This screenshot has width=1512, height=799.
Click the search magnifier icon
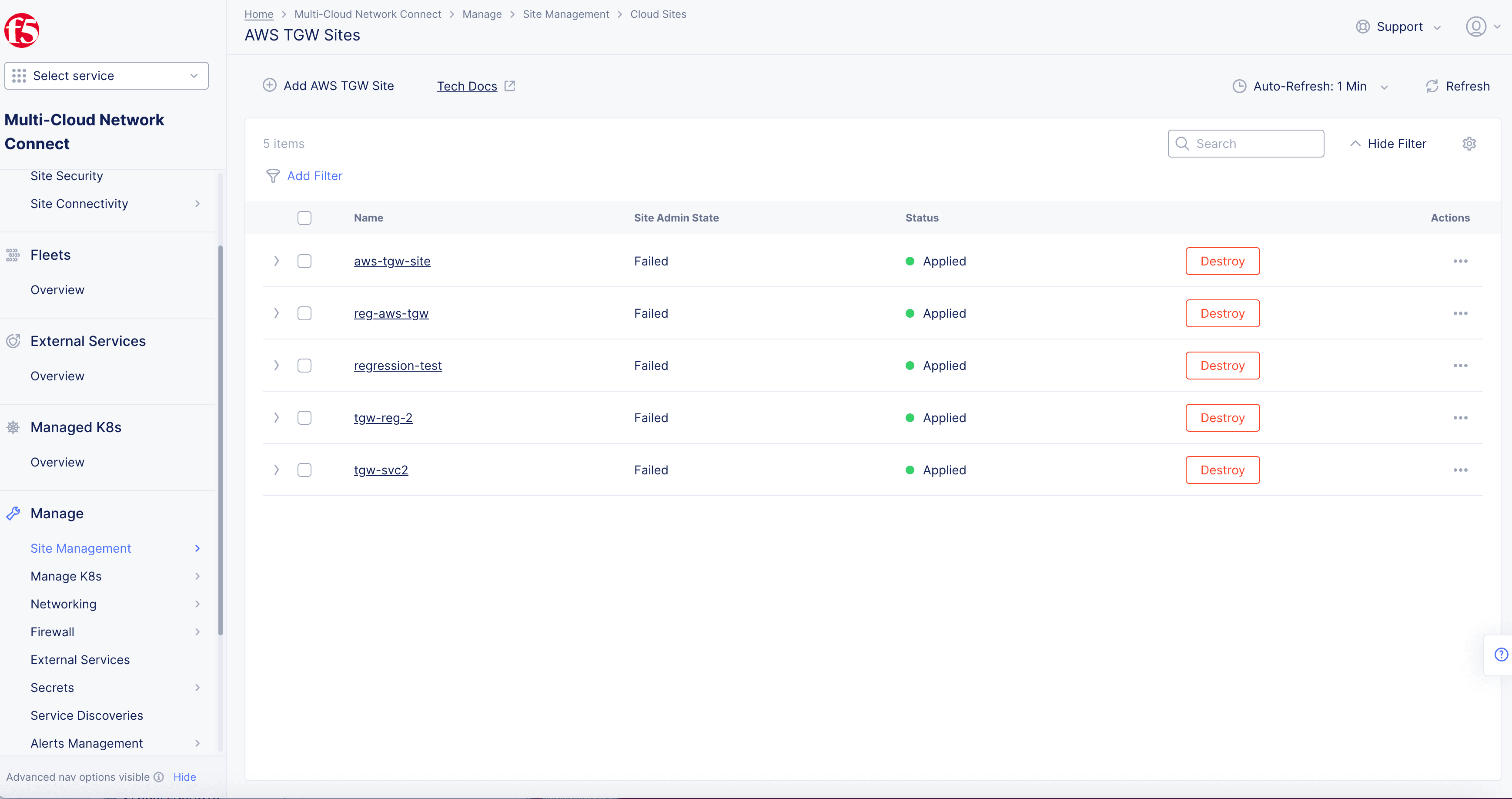coord(1182,144)
